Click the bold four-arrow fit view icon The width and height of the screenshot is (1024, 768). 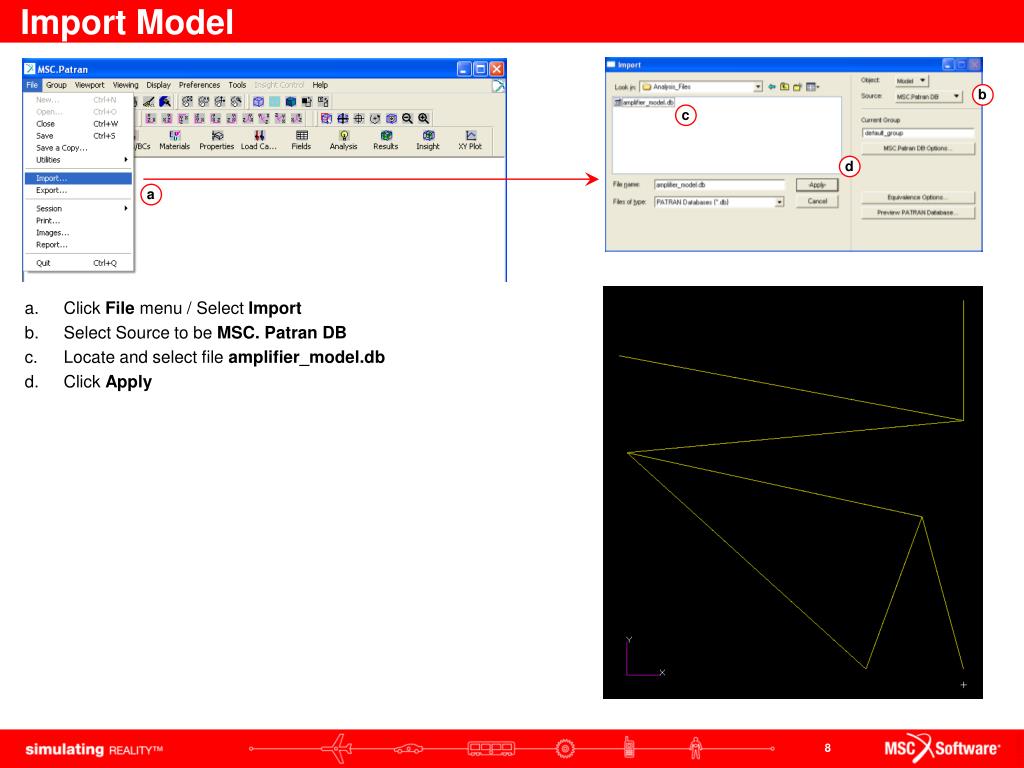[x=342, y=118]
